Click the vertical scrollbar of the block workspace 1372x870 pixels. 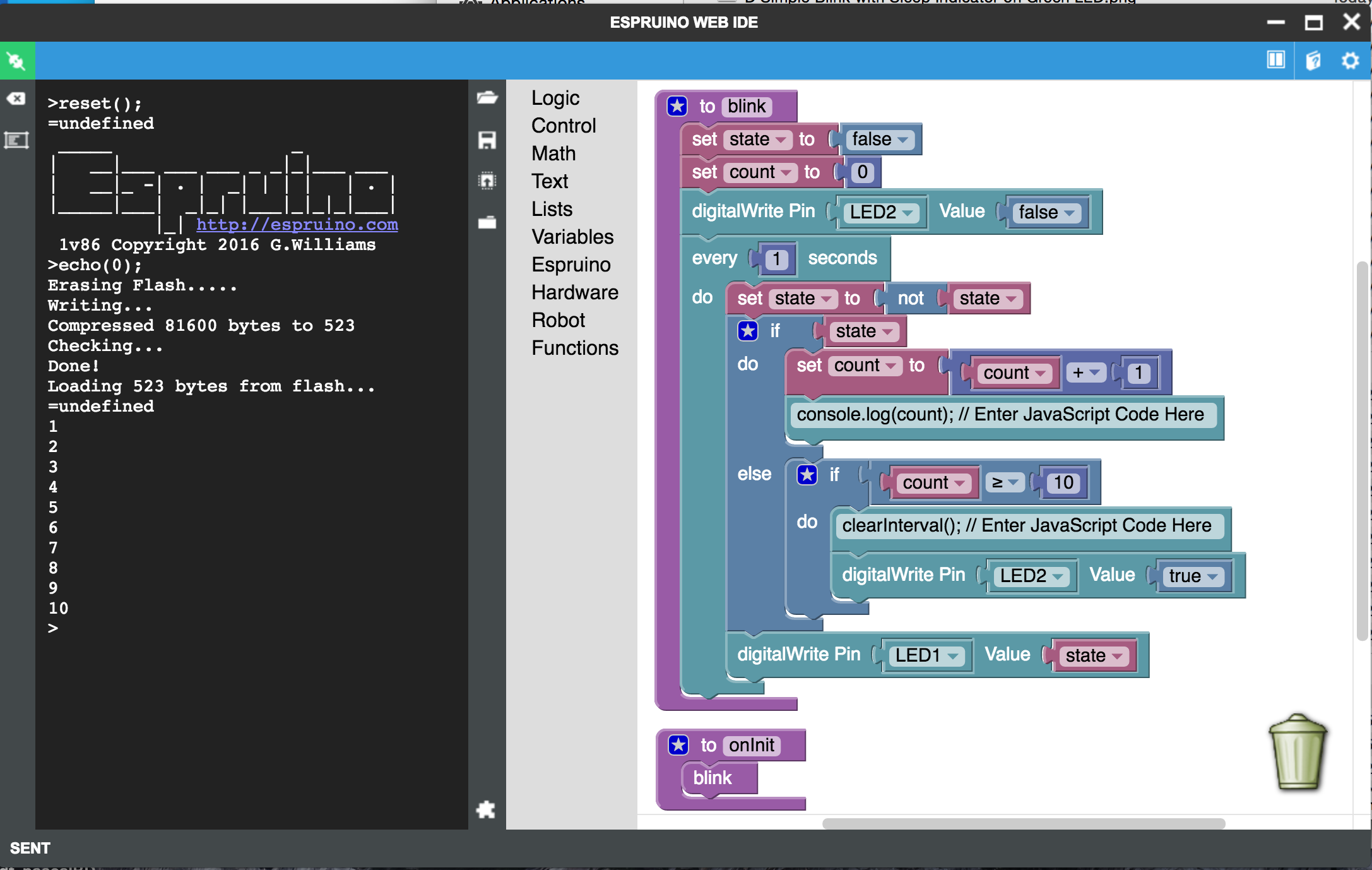1361,451
